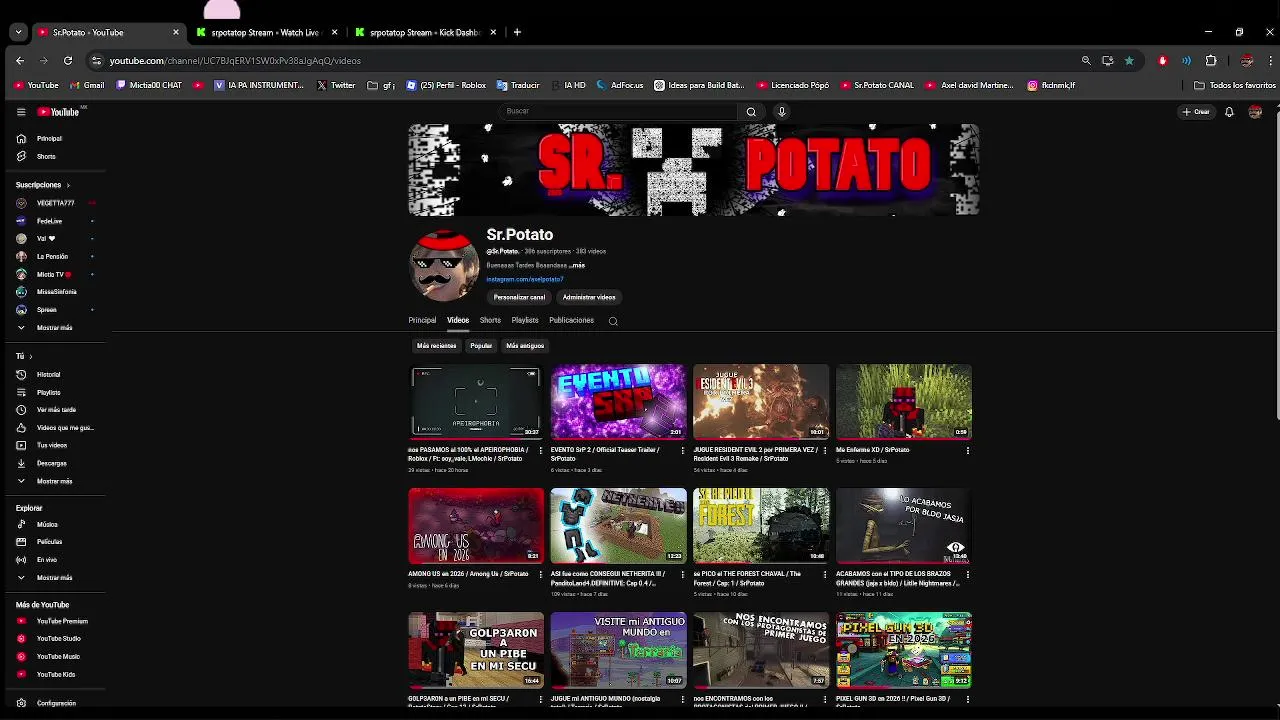Click the search magnifier button in YouTube

point(751,112)
